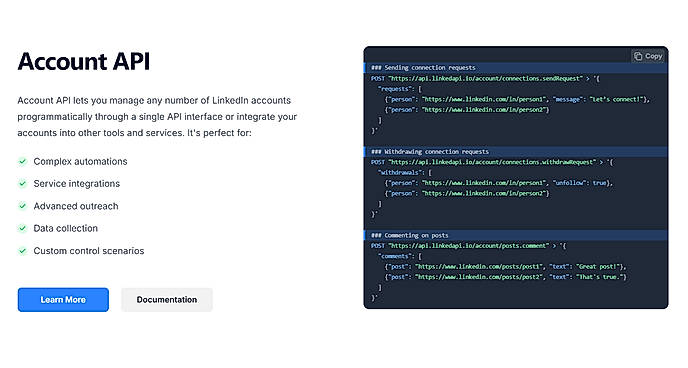Click the green check beside Complex automations
688x368 pixels.
coord(22,161)
